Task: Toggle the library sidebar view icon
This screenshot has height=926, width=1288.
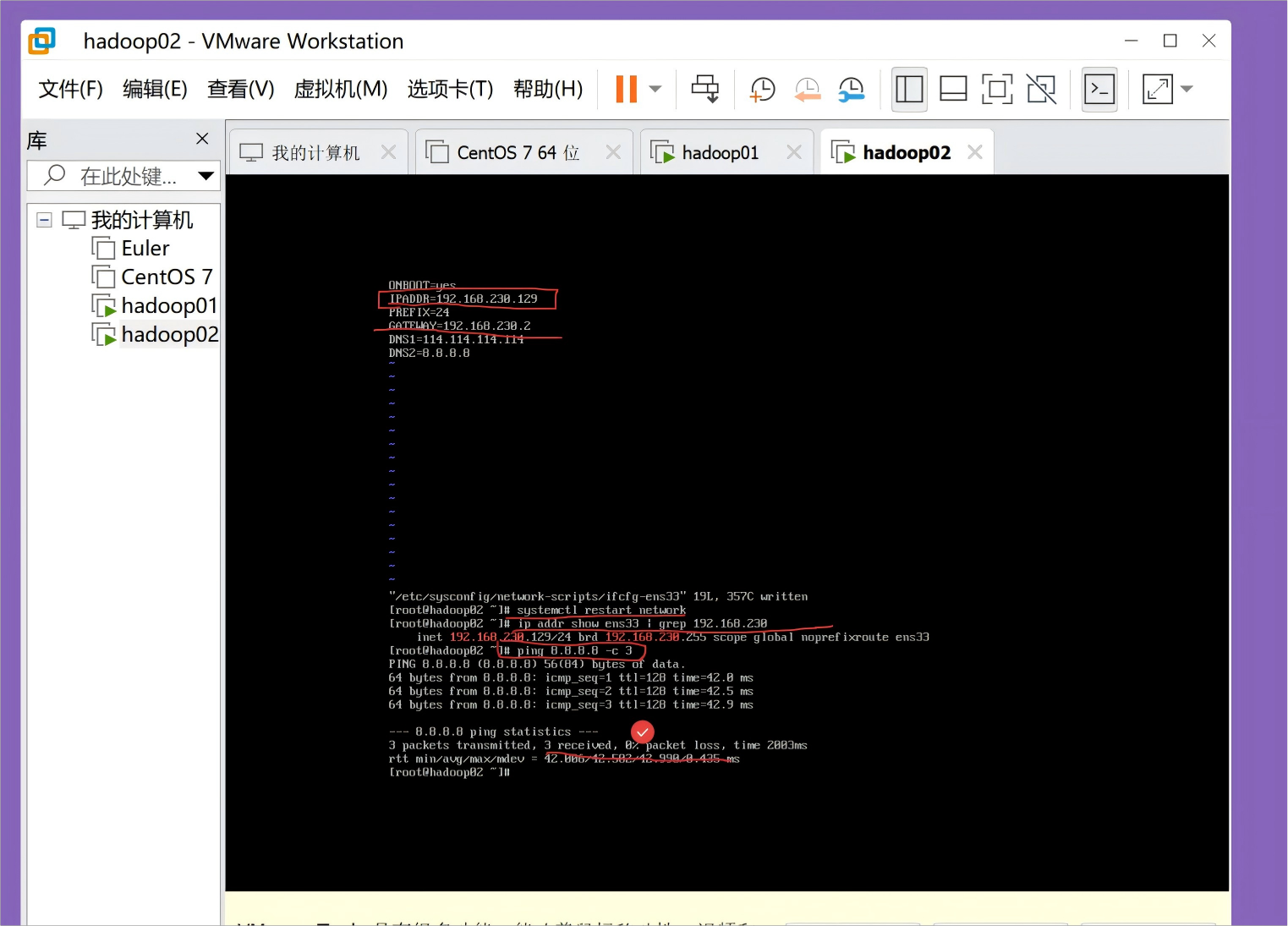Action: pos(909,89)
